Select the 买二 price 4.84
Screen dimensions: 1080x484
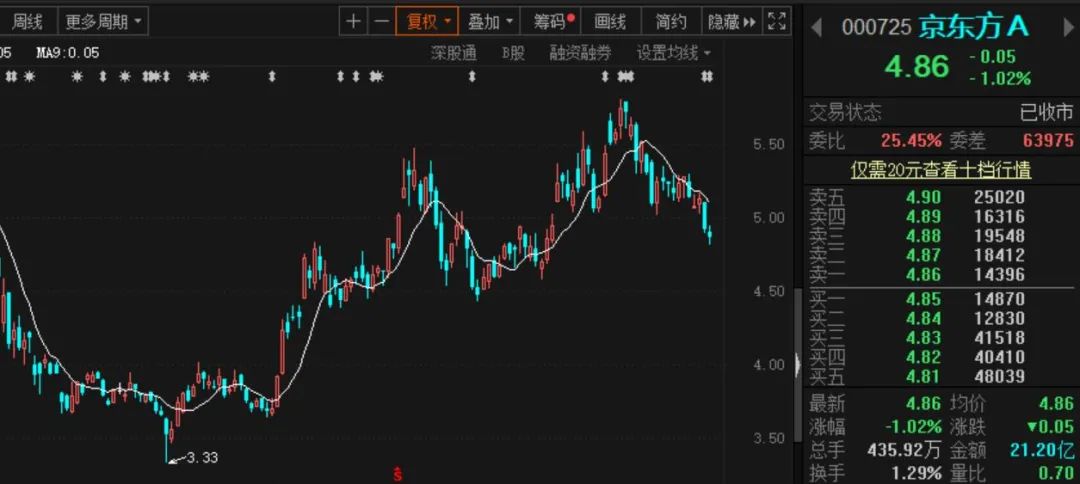[923, 319]
